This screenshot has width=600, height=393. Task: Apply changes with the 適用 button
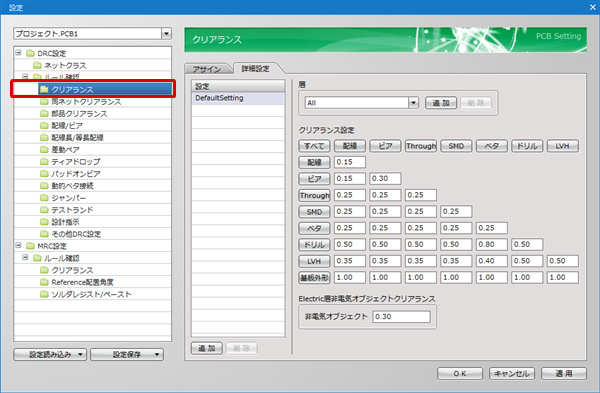tap(564, 373)
